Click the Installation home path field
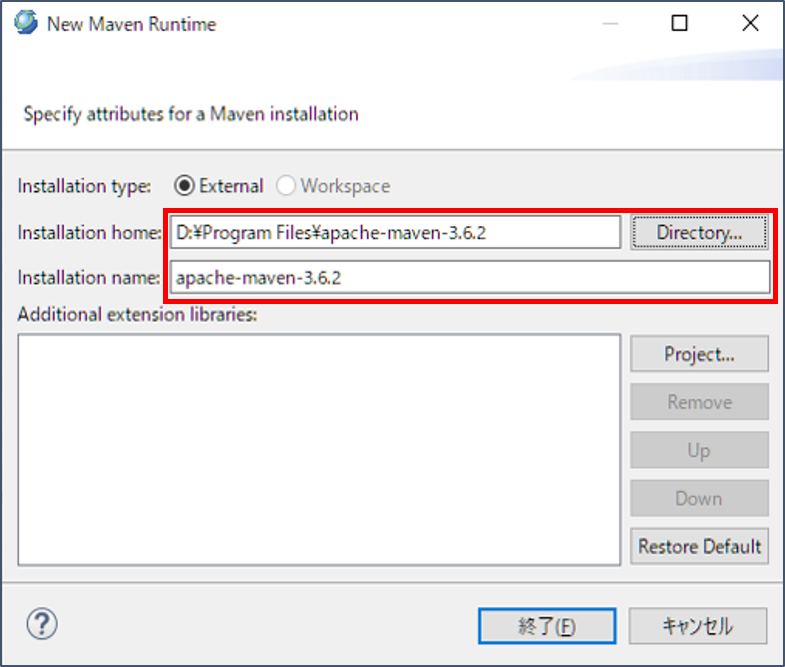The image size is (785, 667). (395, 232)
